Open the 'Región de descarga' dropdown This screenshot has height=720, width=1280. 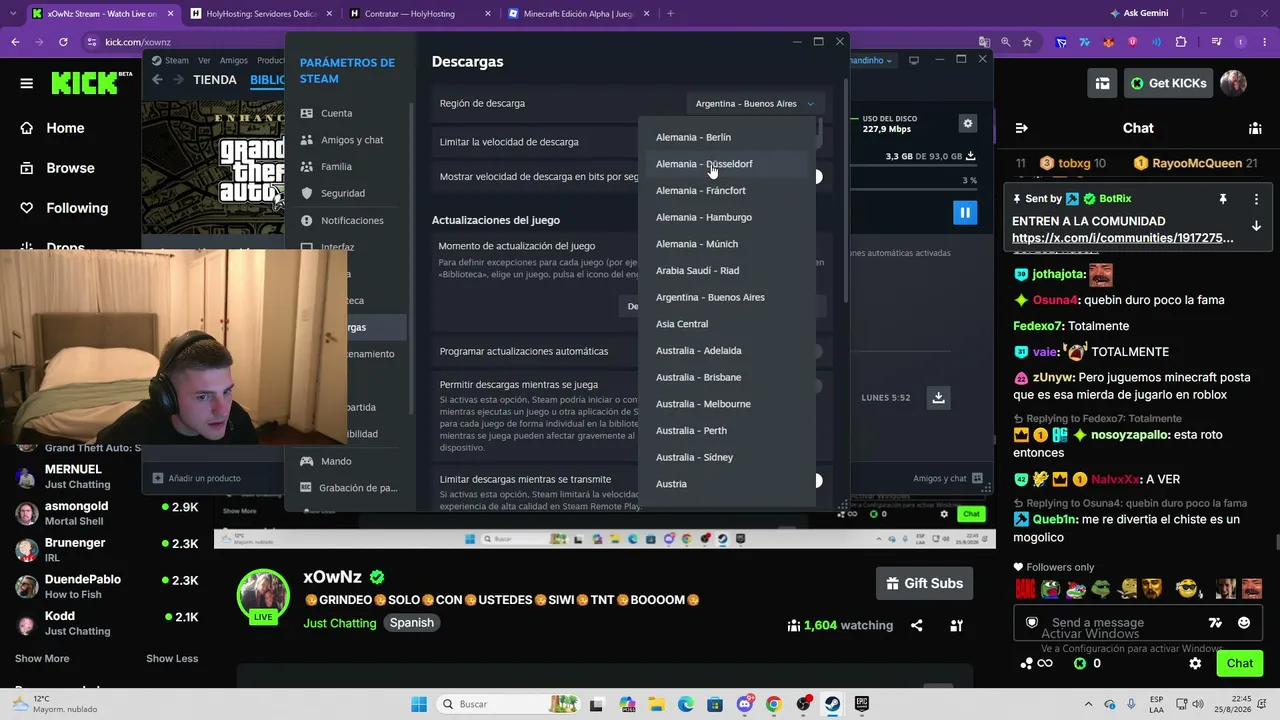(x=755, y=103)
